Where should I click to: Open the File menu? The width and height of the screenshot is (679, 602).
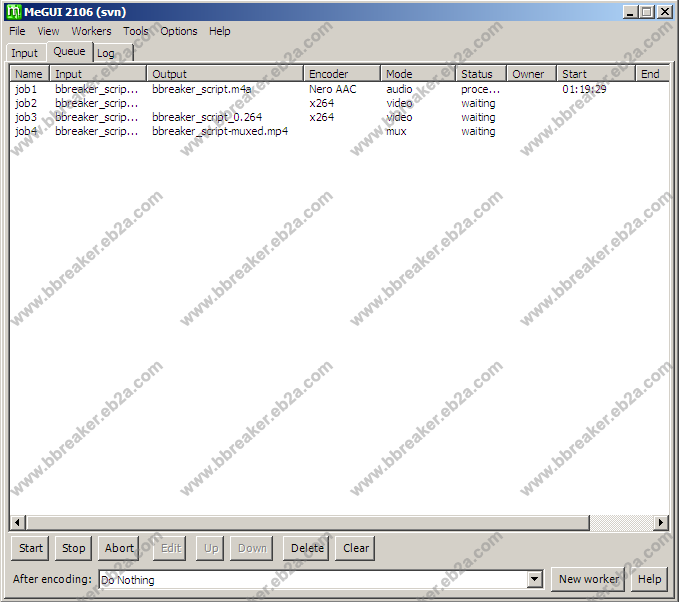(18, 31)
